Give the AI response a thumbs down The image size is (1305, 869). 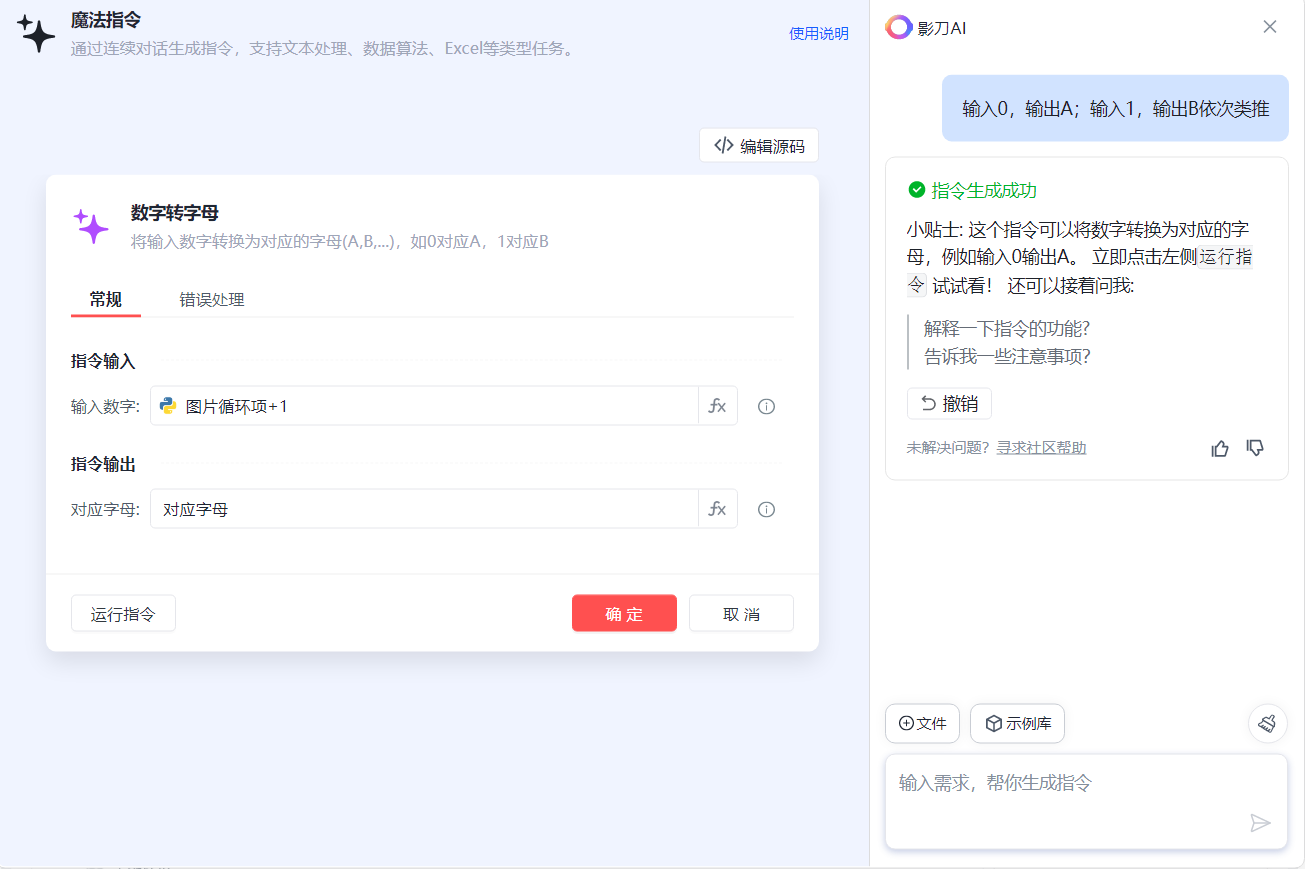(x=1255, y=448)
